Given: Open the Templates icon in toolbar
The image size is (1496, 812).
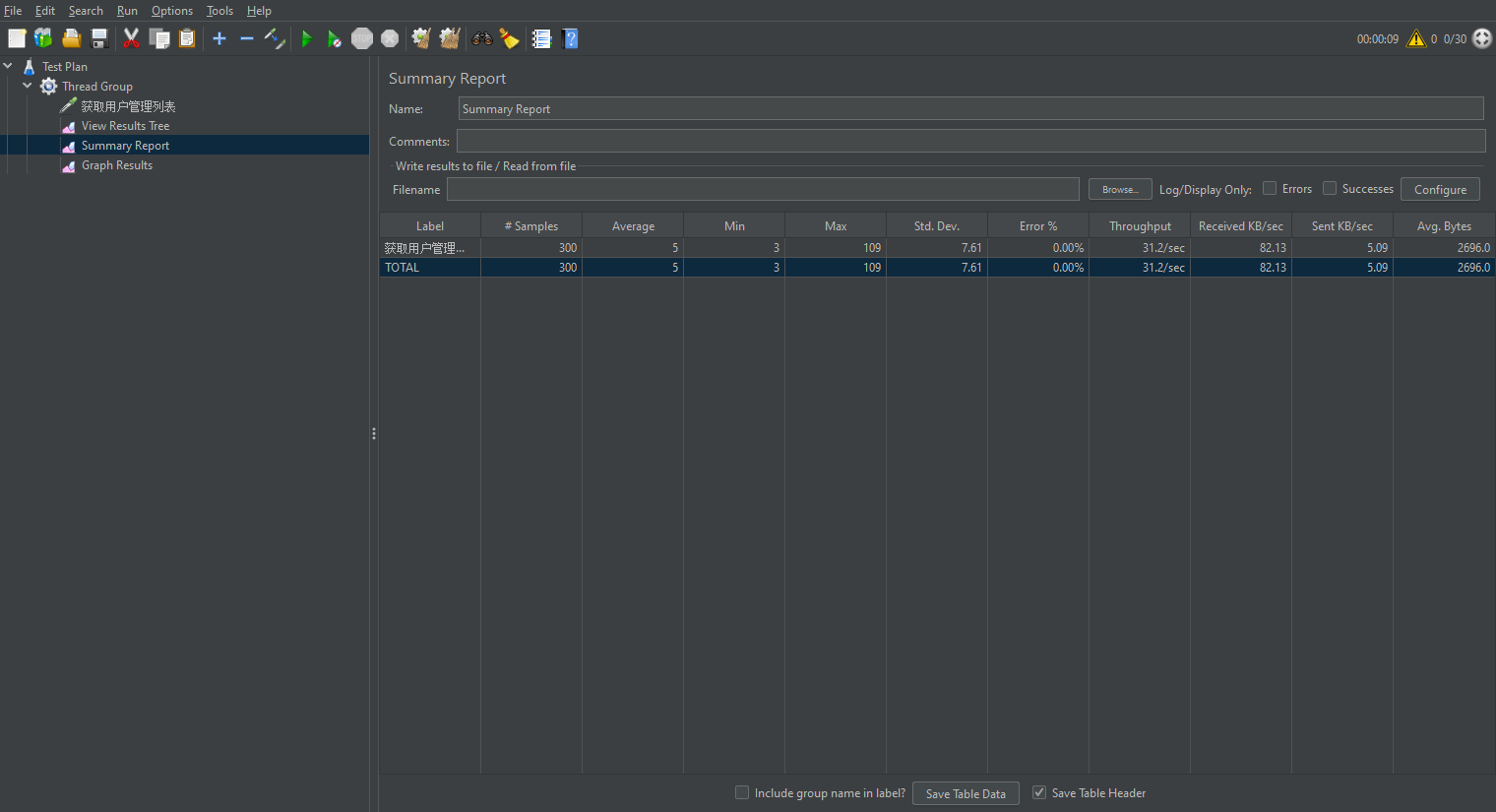Looking at the screenshot, I should click(43, 38).
